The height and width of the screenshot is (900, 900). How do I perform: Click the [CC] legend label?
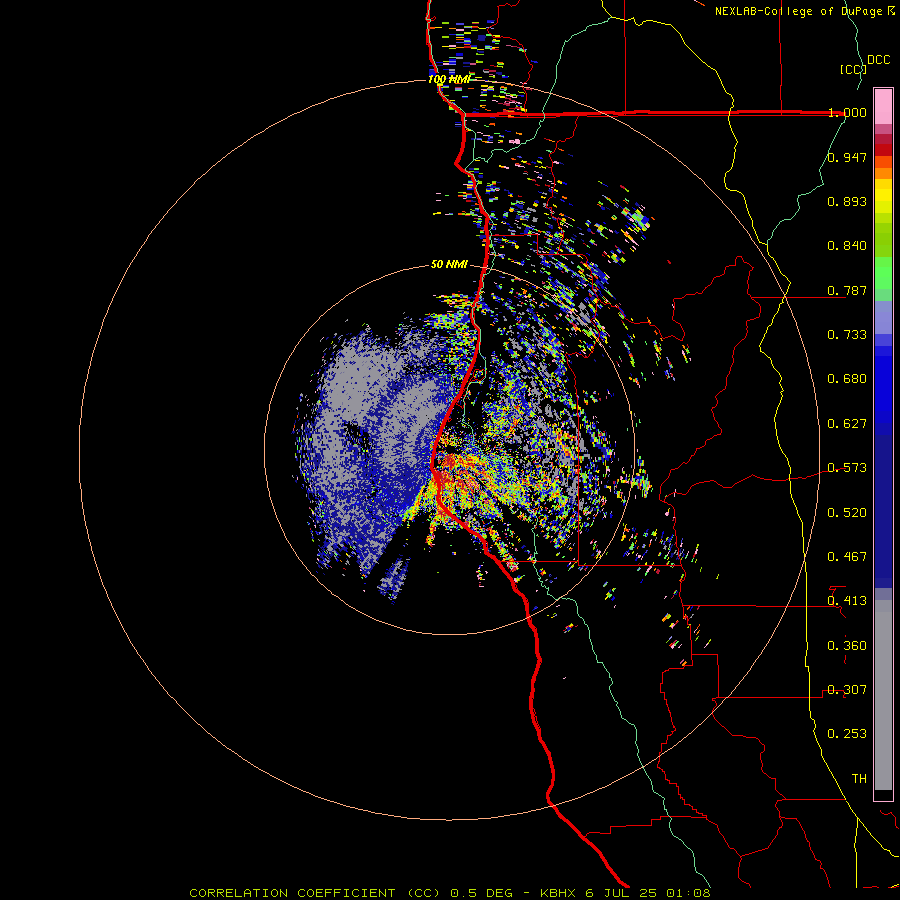pos(853,69)
